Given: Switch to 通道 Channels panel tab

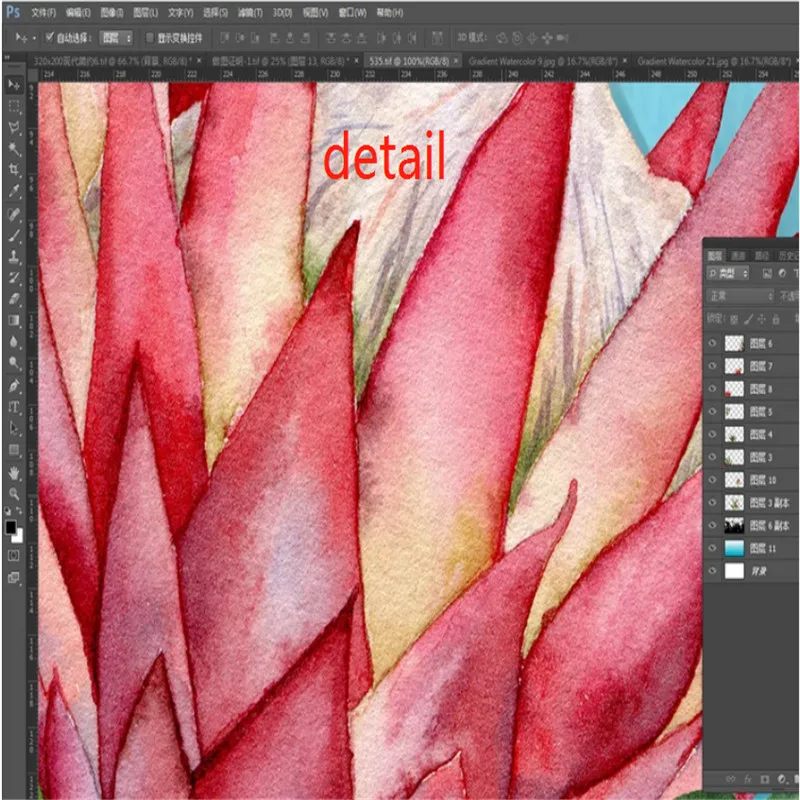Looking at the screenshot, I should tap(738, 256).
